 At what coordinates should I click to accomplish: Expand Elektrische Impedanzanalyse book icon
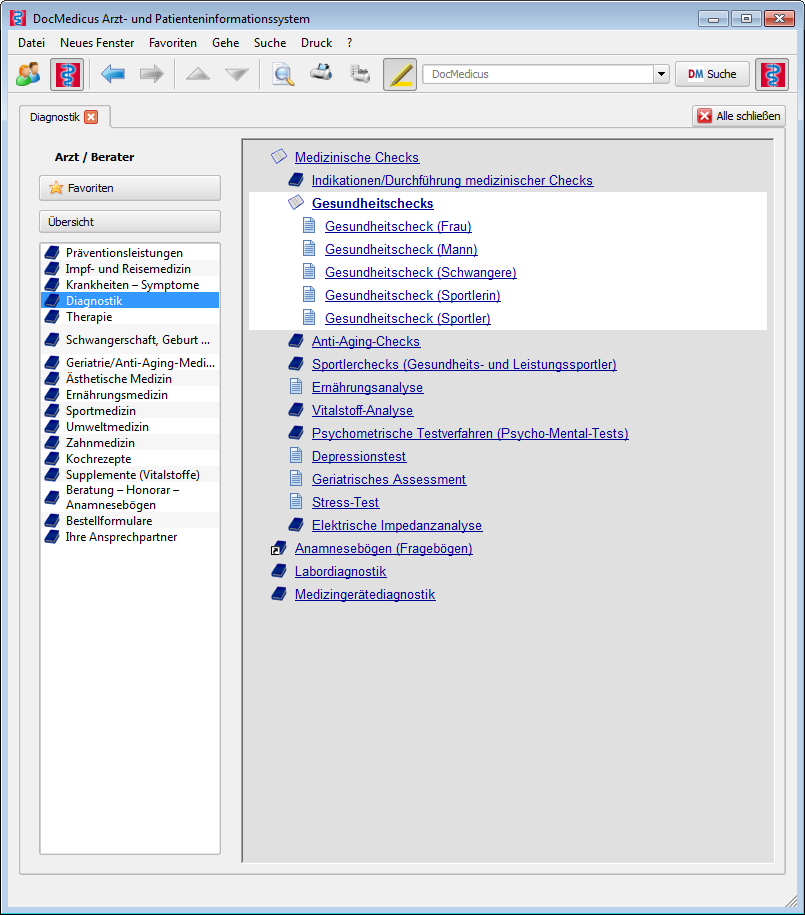tap(296, 525)
